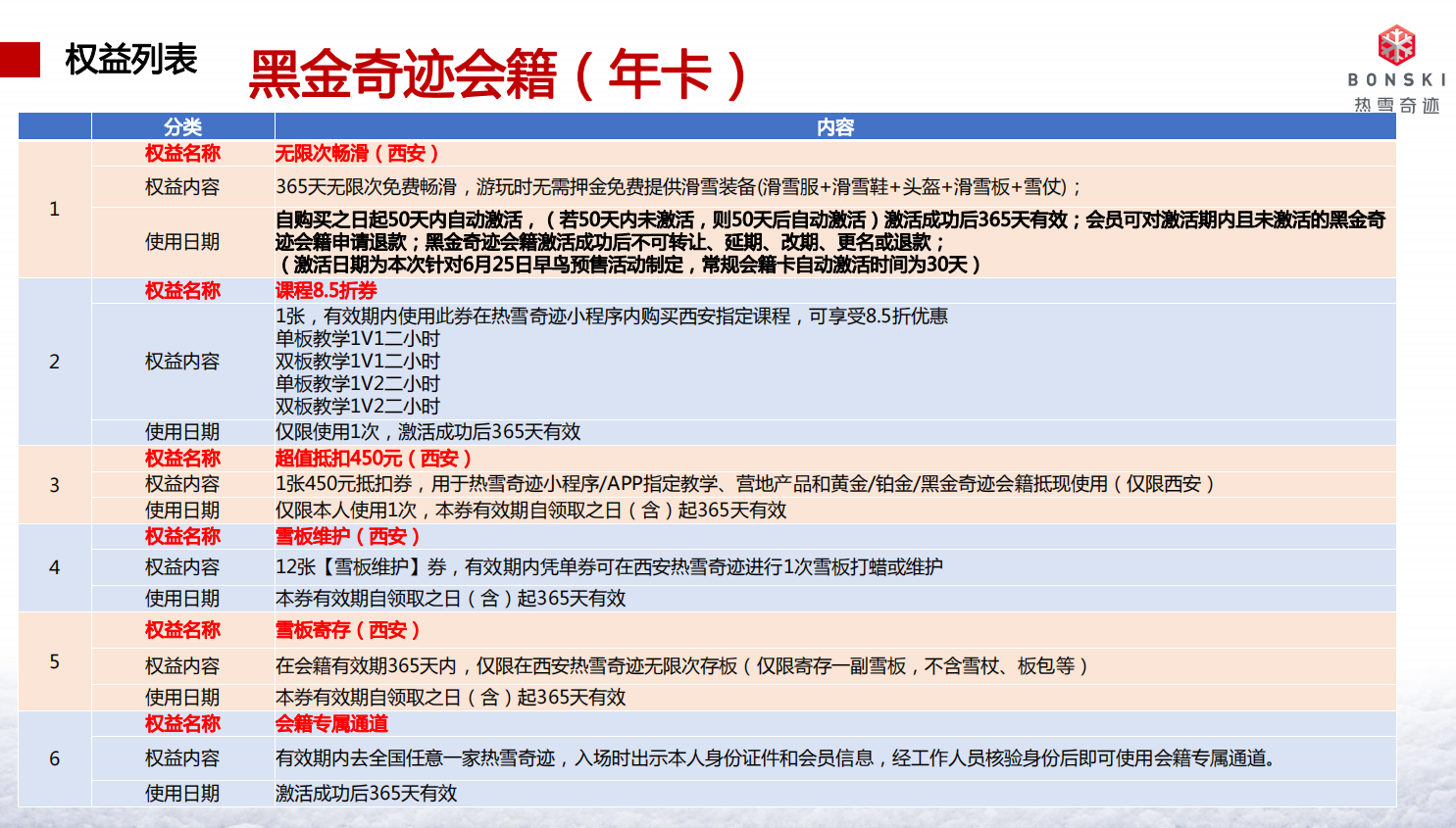The image size is (1456, 828).
Task: Click text '1张450元抵扣券' description
Action: 746,484
